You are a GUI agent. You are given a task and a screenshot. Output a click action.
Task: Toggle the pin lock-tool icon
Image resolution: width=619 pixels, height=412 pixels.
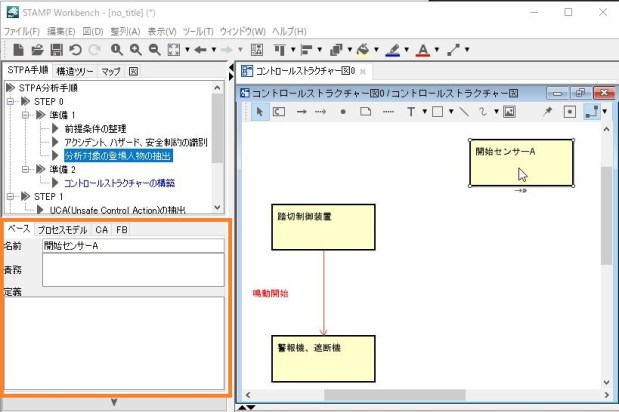point(548,111)
